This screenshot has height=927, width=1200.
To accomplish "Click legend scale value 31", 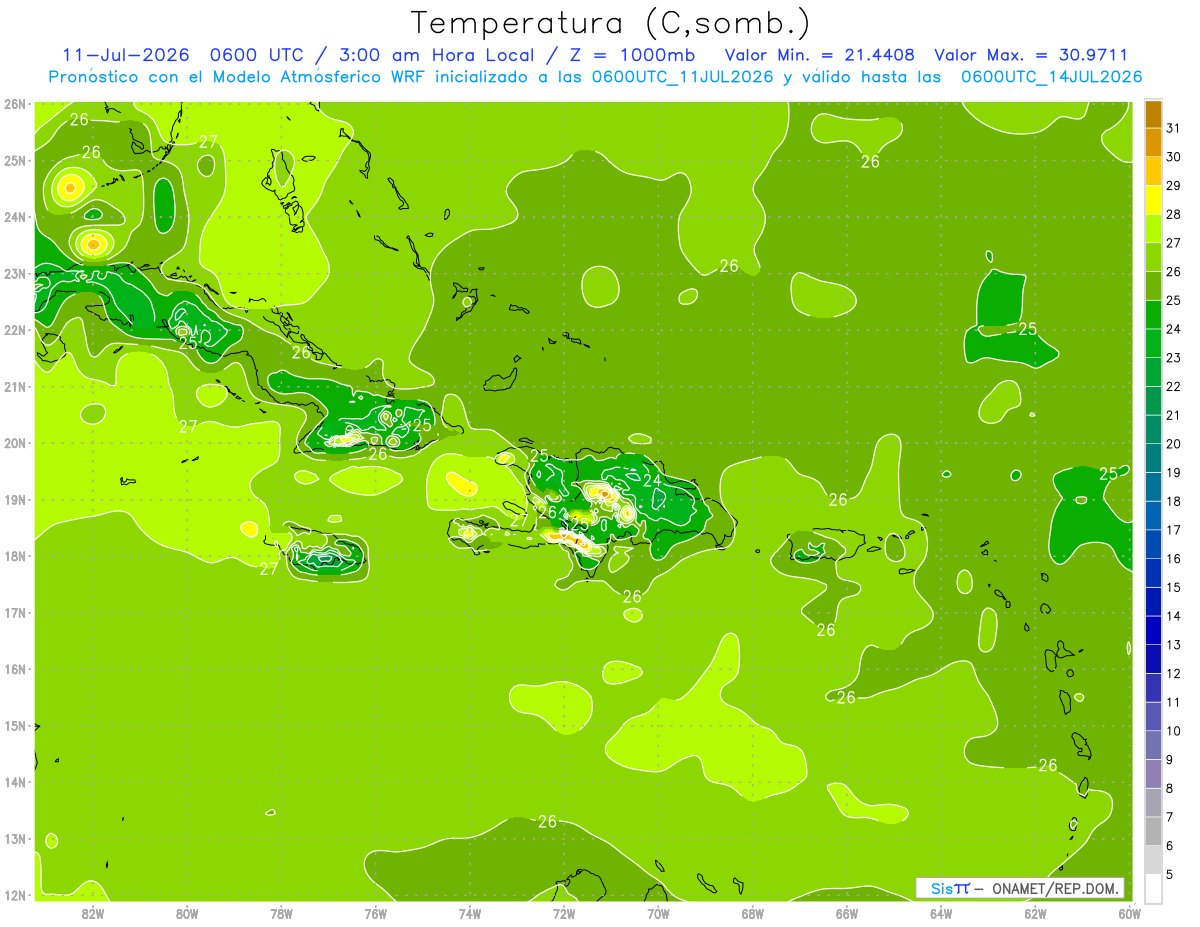I will click(x=1173, y=127).
